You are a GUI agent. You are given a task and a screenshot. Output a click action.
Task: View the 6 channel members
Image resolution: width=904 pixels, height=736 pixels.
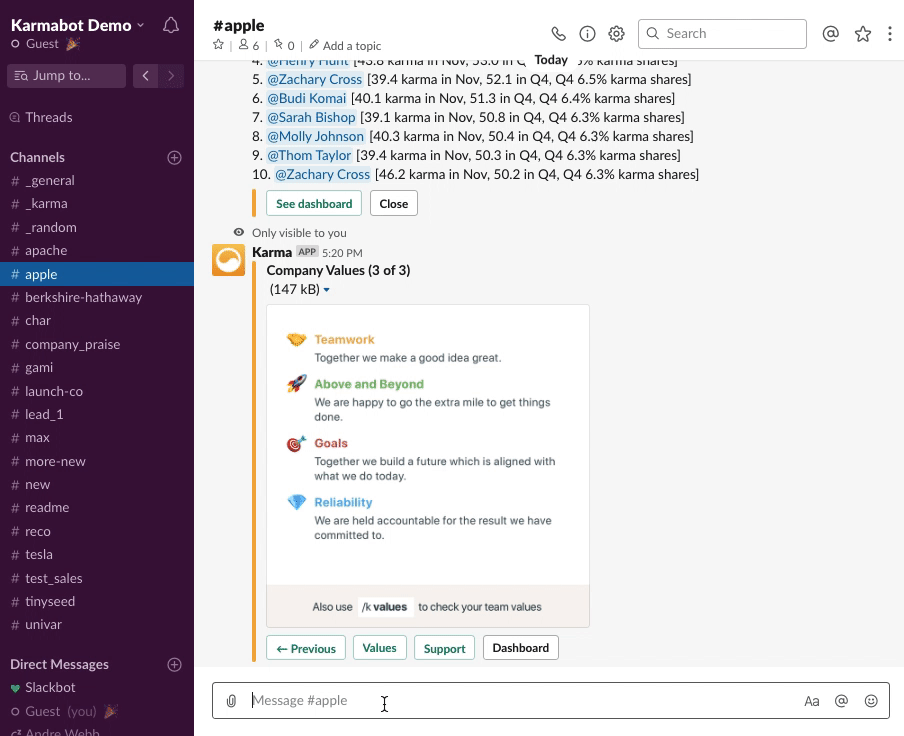coord(249,45)
